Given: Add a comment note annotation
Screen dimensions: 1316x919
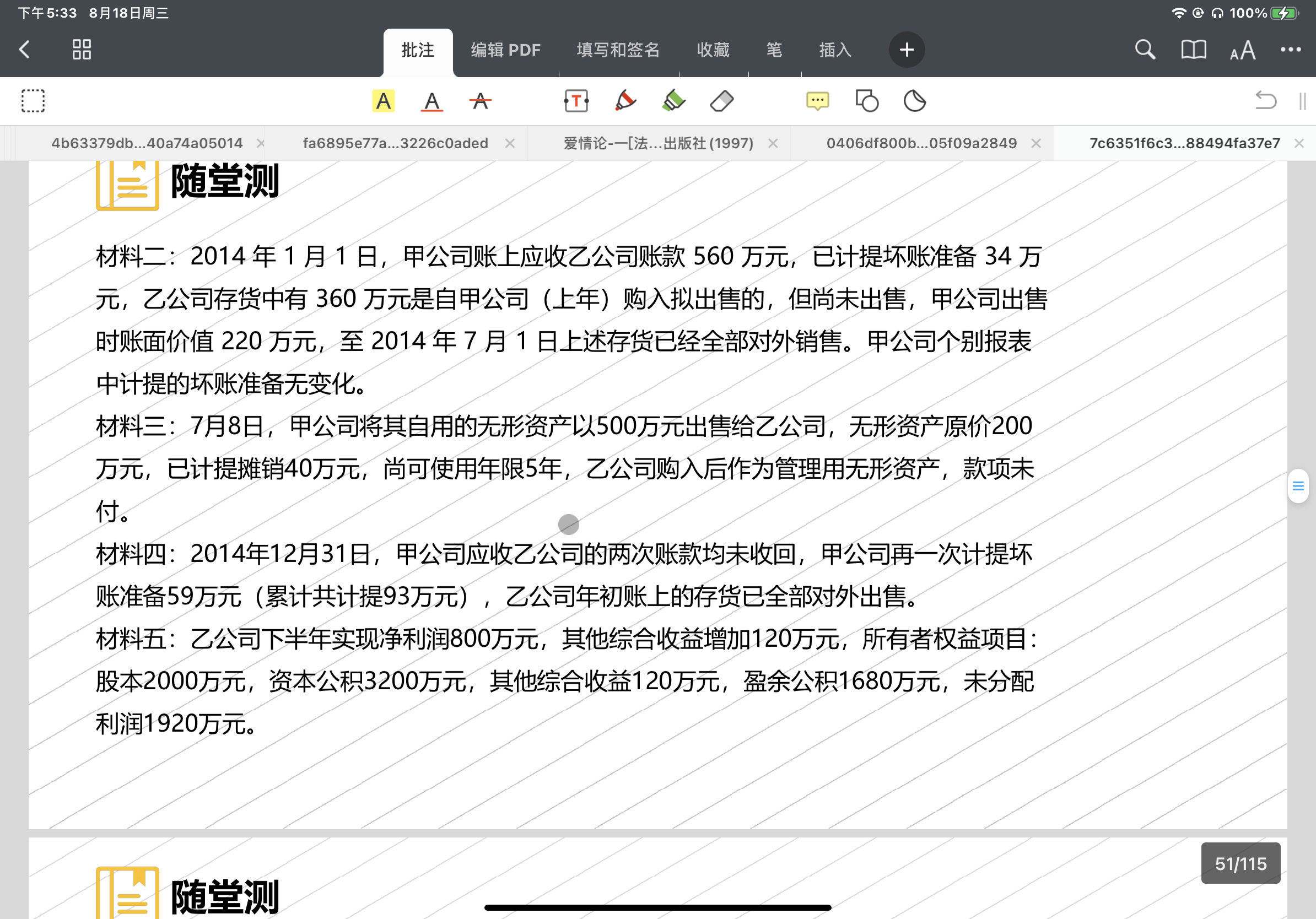Looking at the screenshot, I should click(817, 101).
